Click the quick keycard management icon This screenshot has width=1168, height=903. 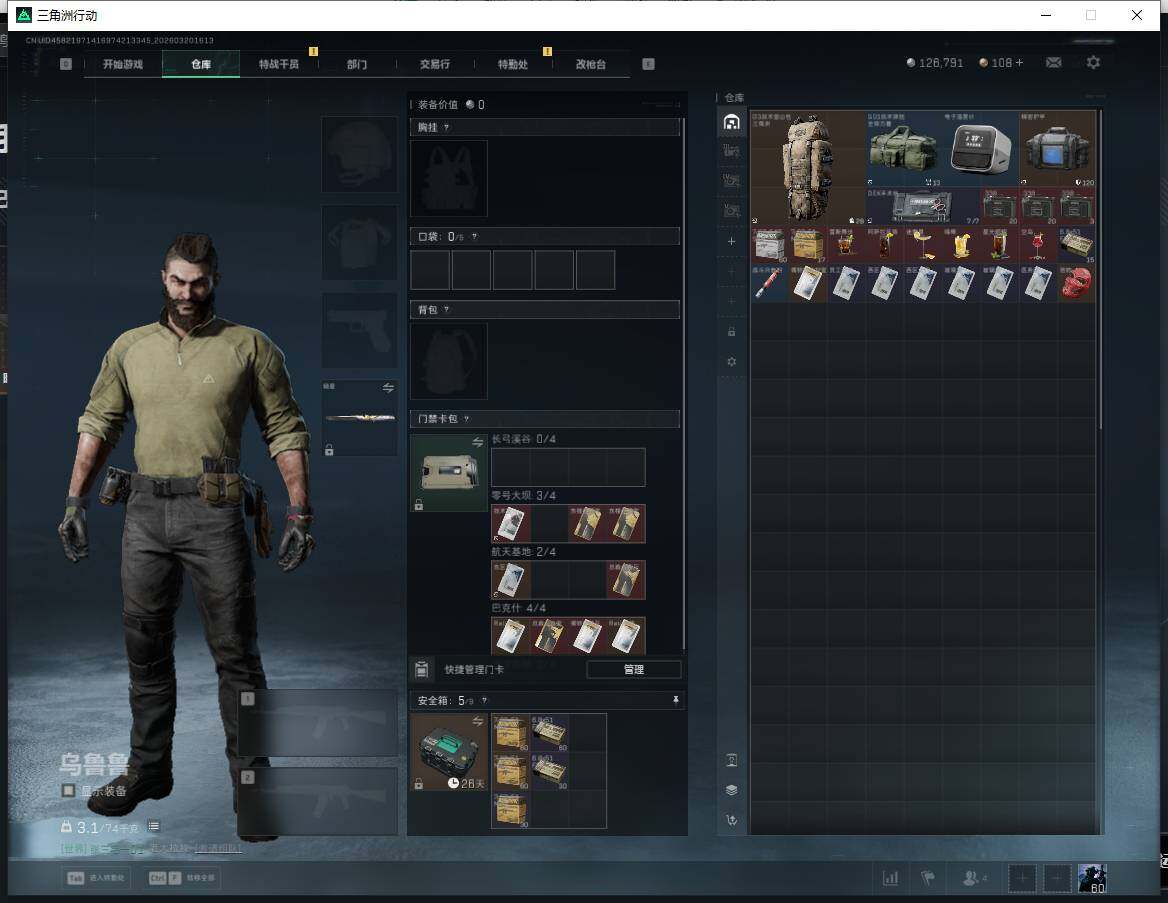[422, 669]
